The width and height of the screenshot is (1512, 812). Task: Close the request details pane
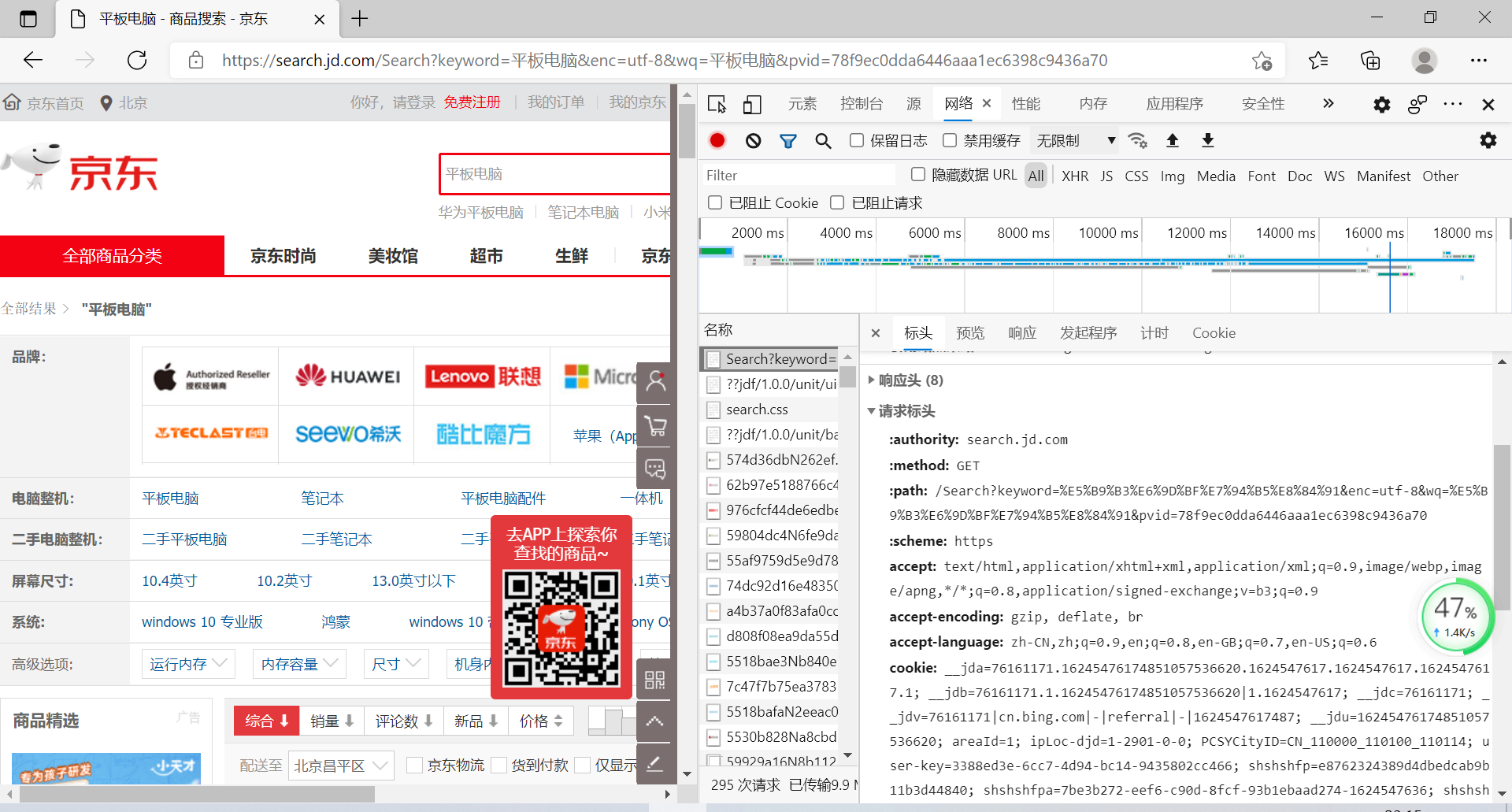pos(876,333)
